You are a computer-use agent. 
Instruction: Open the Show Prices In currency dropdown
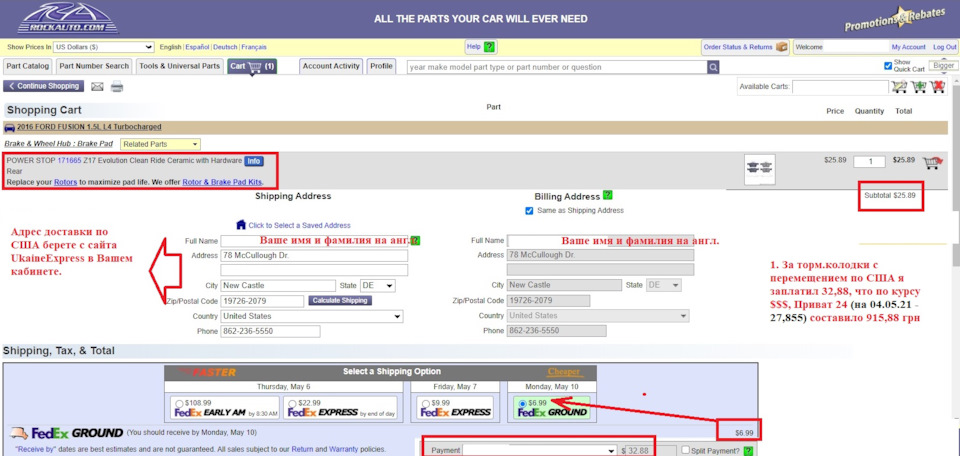(x=103, y=47)
